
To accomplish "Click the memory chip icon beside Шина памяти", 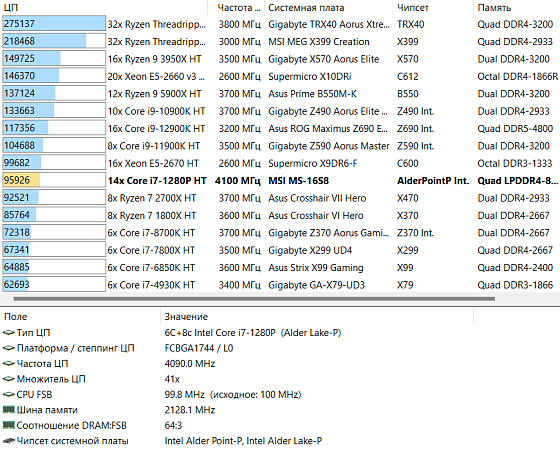I will [x=9, y=410].
